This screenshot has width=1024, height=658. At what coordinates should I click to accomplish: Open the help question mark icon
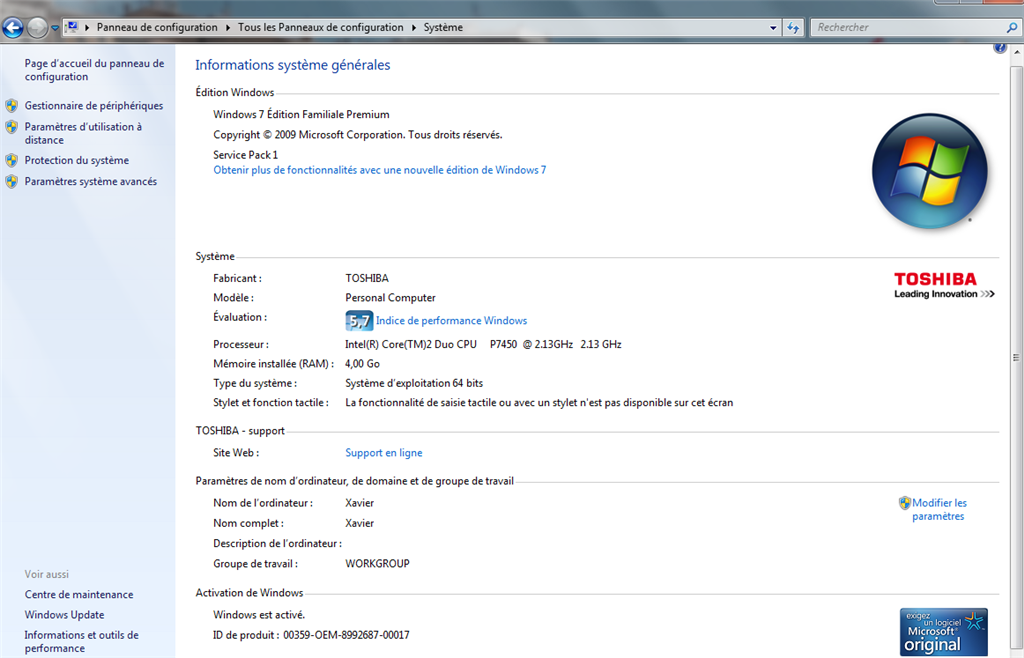(999, 48)
